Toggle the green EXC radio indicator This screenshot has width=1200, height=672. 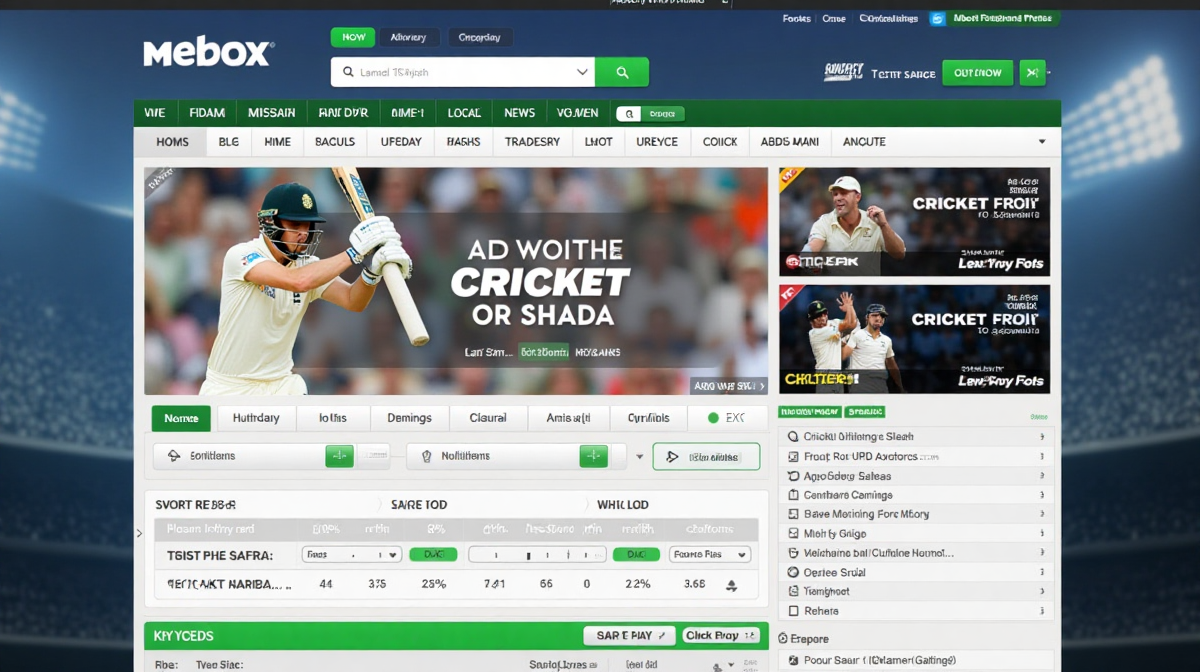(713, 418)
